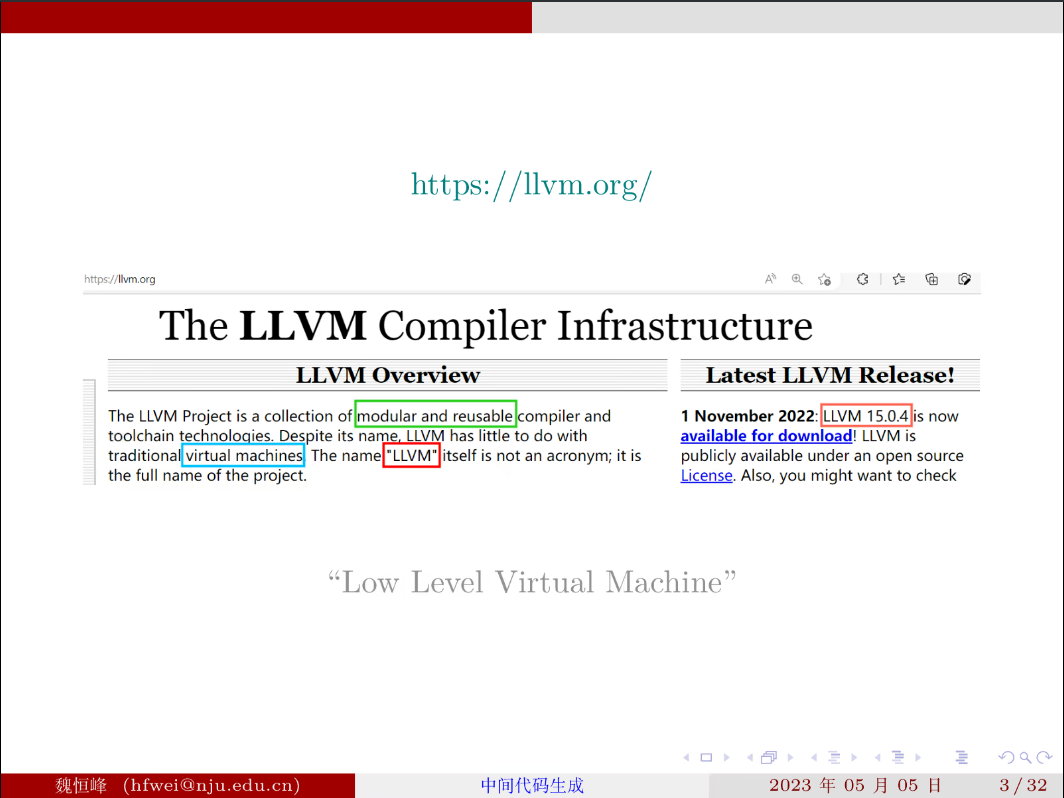Click the 'Latest LLVM Release!' header
This screenshot has height=798, width=1064.
[830, 375]
